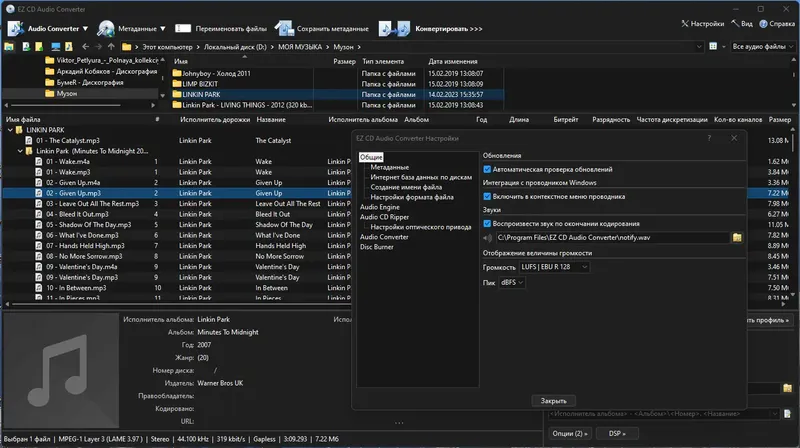Browse for notify.wav using the folder icon
Image resolution: width=800 pixels, height=448 pixels.
(x=736, y=237)
